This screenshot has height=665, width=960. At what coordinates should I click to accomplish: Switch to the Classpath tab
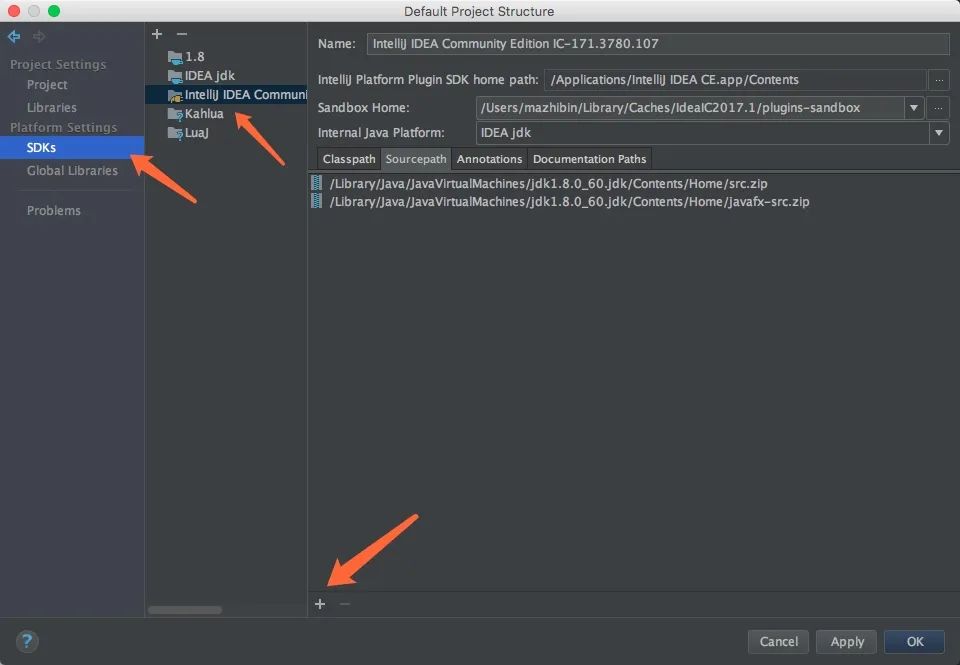click(x=349, y=159)
